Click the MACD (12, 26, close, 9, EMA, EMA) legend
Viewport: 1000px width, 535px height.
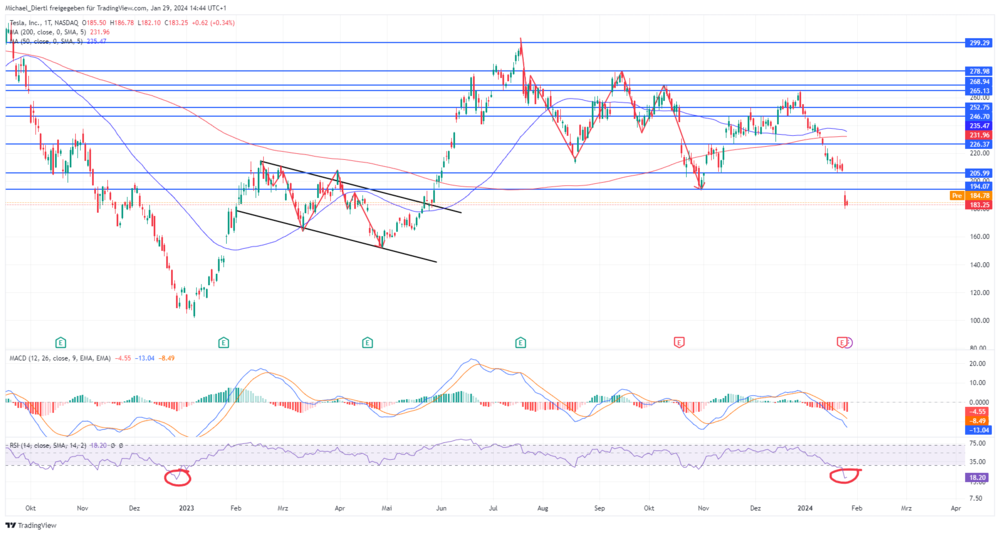tap(59, 358)
